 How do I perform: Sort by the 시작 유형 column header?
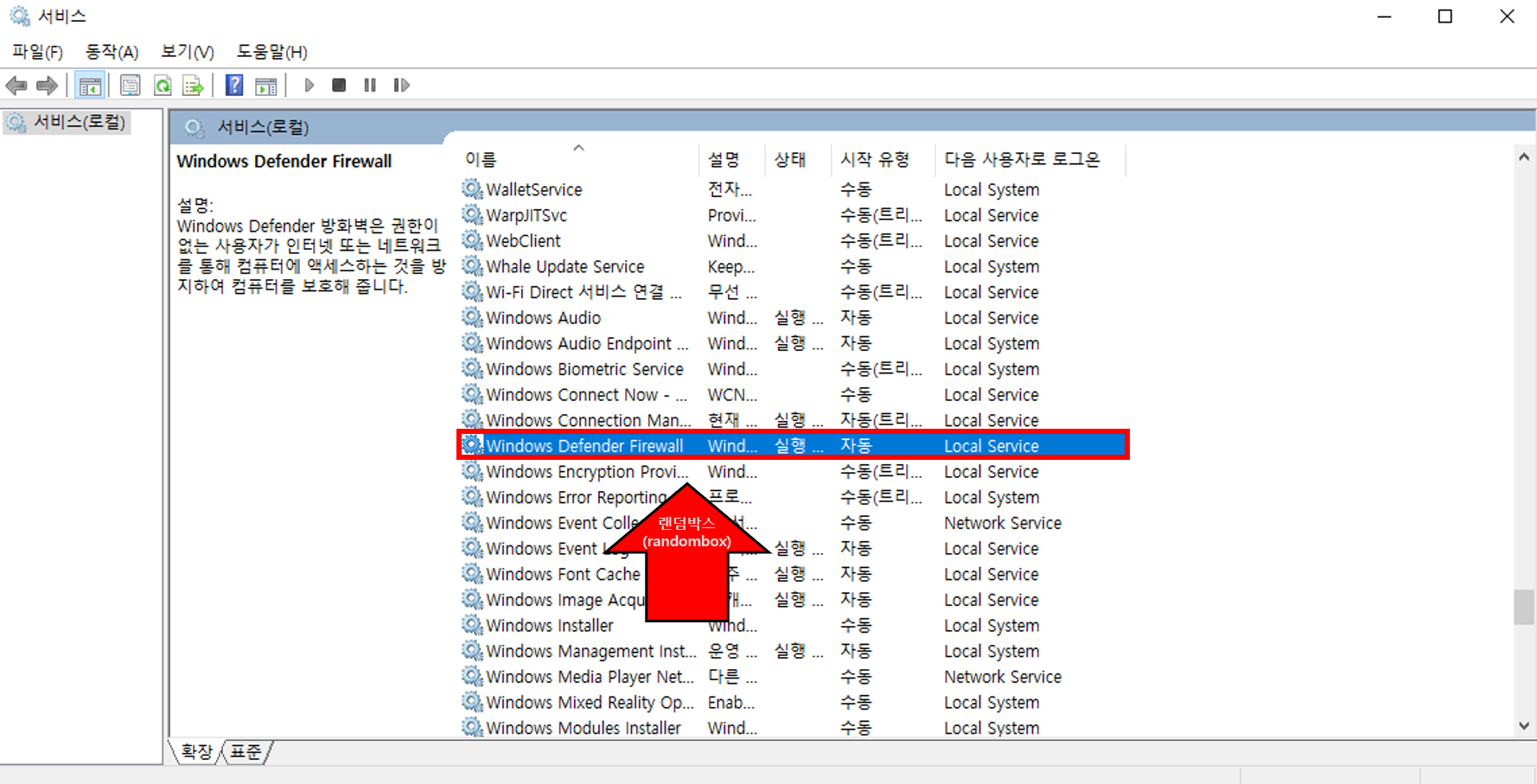point(883,159)
